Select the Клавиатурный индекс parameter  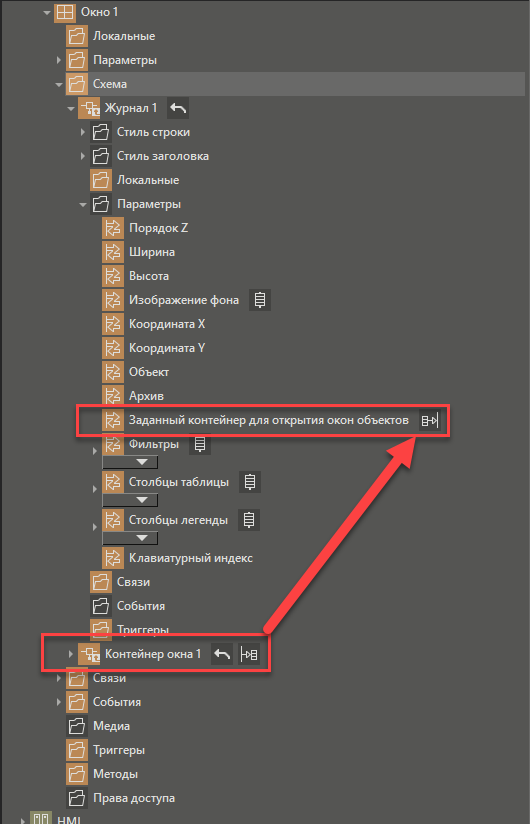191,558
